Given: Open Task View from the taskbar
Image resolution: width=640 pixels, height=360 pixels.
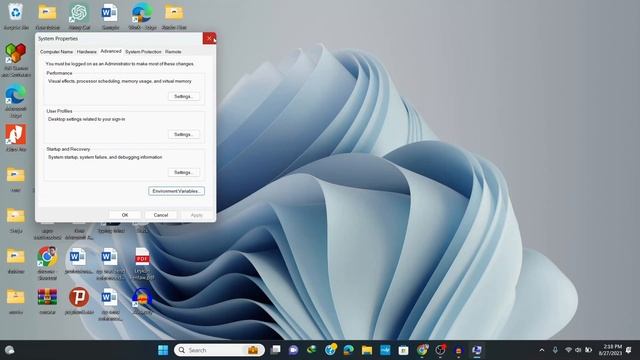Looking at the screenshot, I should (276, 350).
